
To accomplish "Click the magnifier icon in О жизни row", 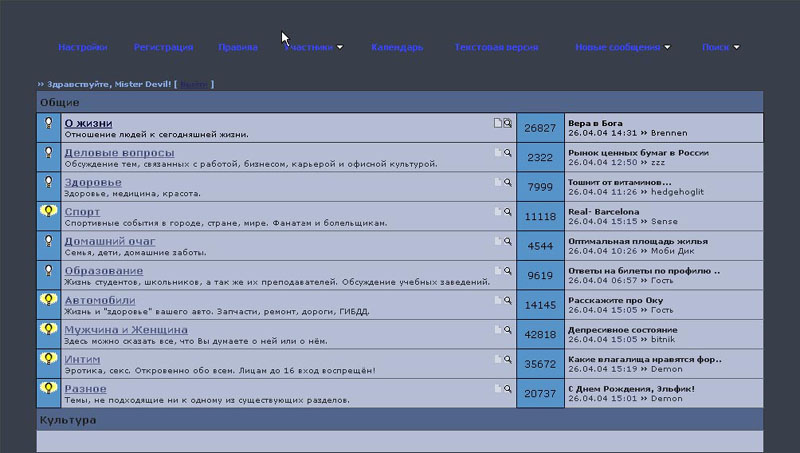I will click(508, 124).
